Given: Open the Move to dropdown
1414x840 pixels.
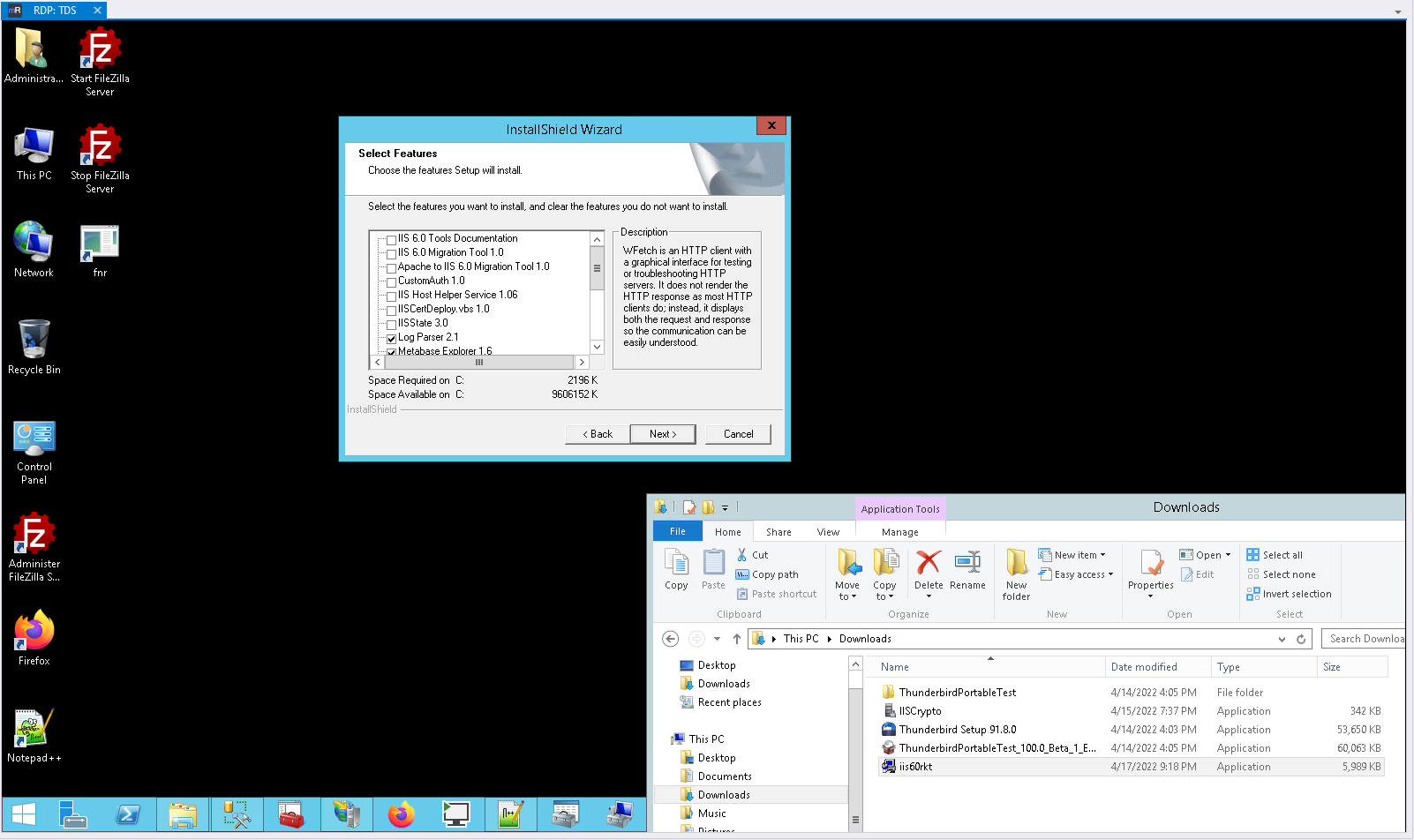Looking at the screenshot, I should [x=847, y=574].
